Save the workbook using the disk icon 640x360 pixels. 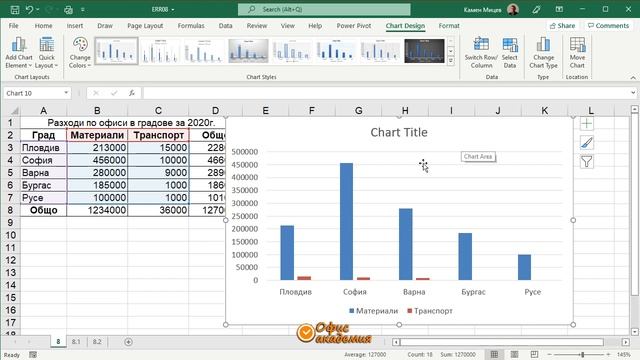(15, 9)
